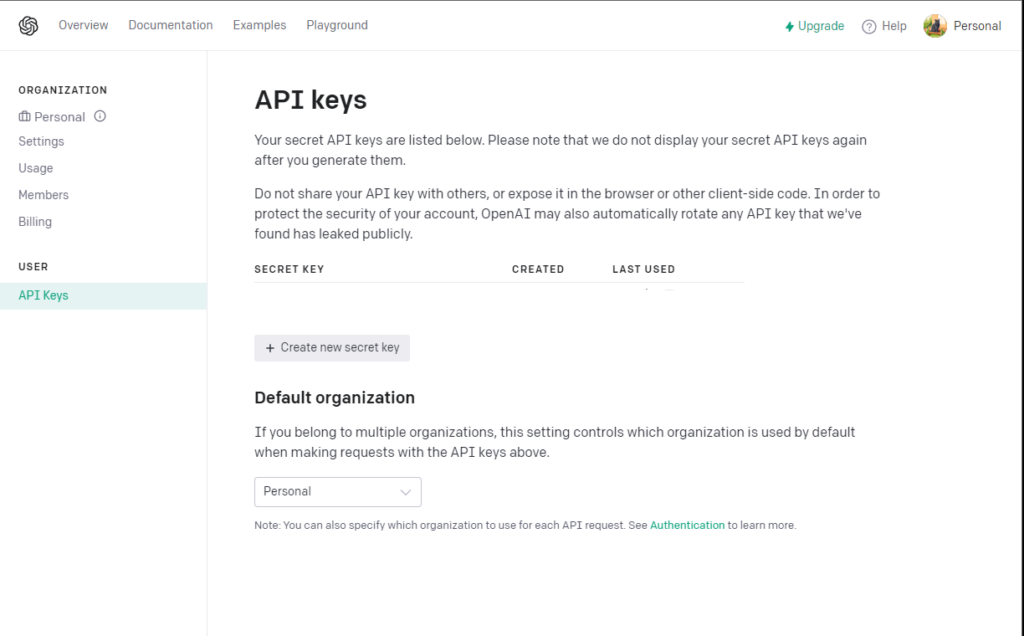Click the OpenAI logo icon
The width and height of the screenshot is (1024, 636).
point(28,25)
